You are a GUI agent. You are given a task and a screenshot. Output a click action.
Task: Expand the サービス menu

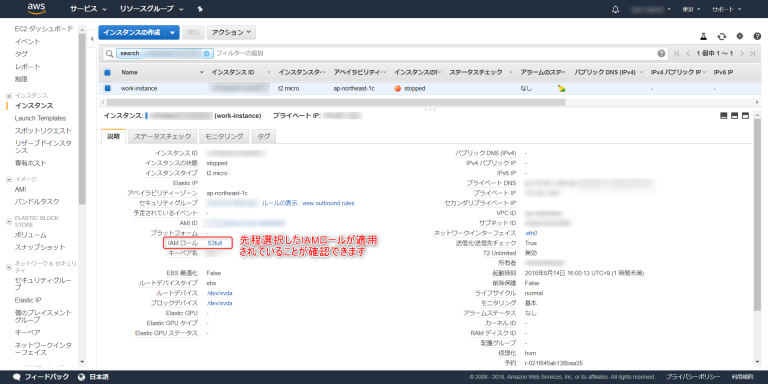pyautogui.click(x=88, y=9)
